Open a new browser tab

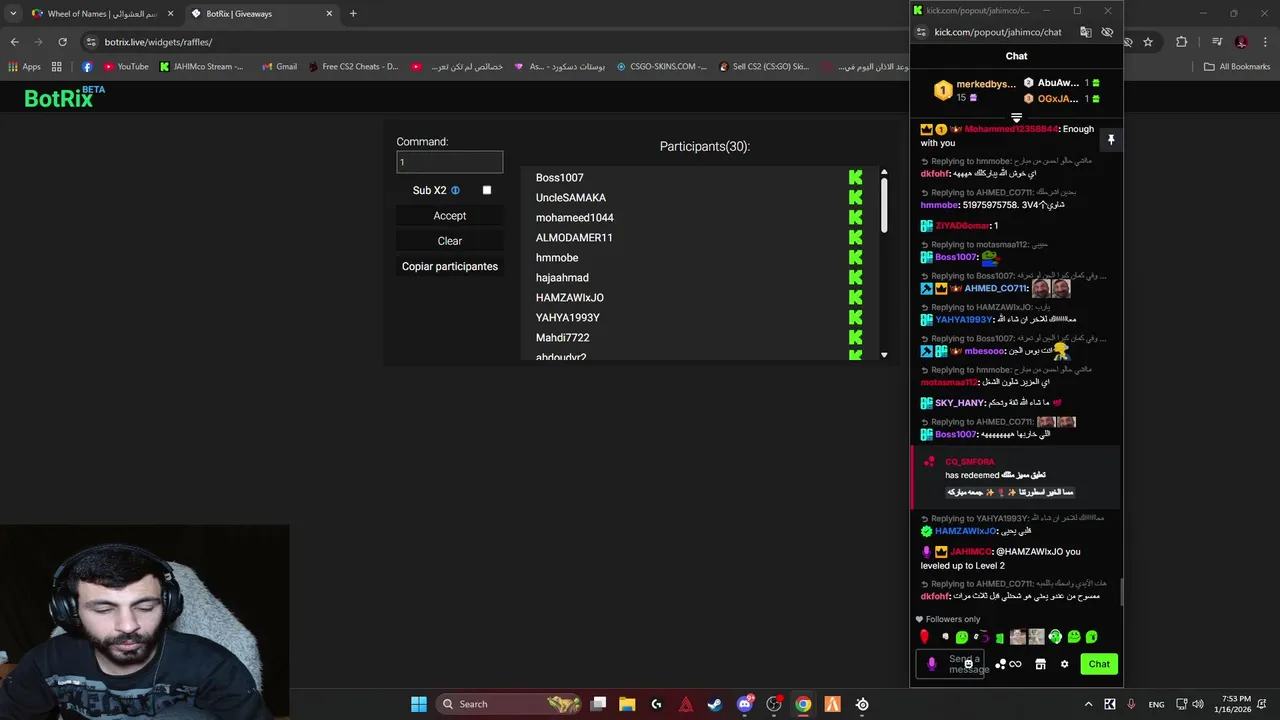pyautogui.click(x=353, y=14)
